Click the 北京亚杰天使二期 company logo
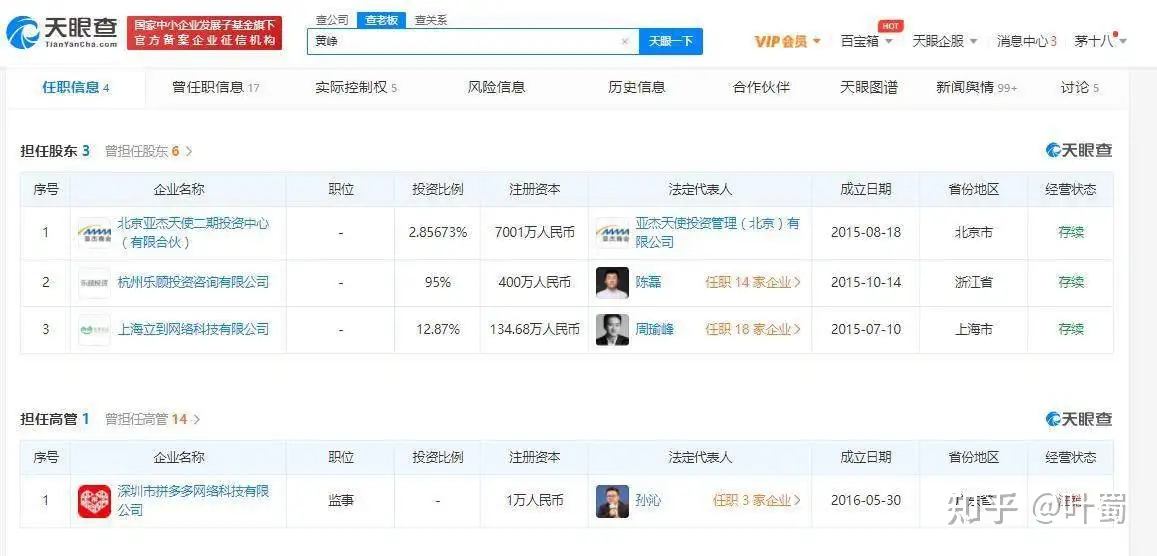This screenshot has width=1157, height=556. (x=95, y=233)
